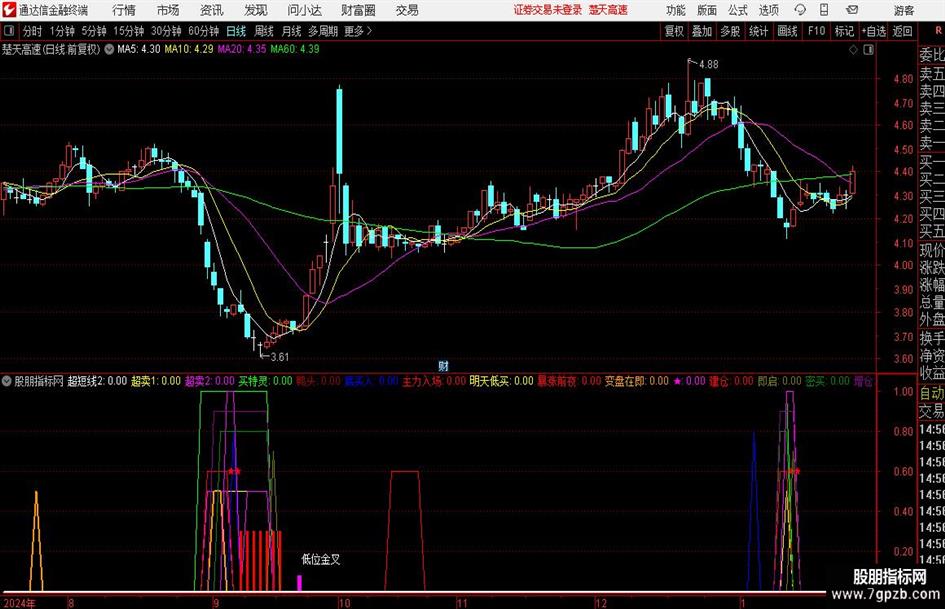Click the 多股 toolbar button
This screenshot has height=609, width=945.
(x=730, y=31)
